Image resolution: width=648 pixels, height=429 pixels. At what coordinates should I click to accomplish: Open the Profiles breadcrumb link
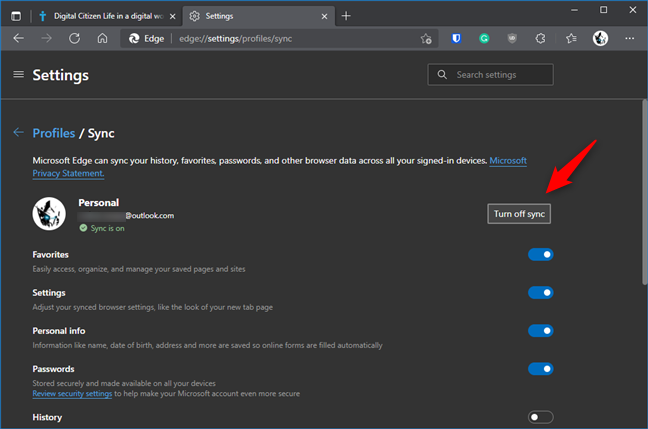click(54, 133)
